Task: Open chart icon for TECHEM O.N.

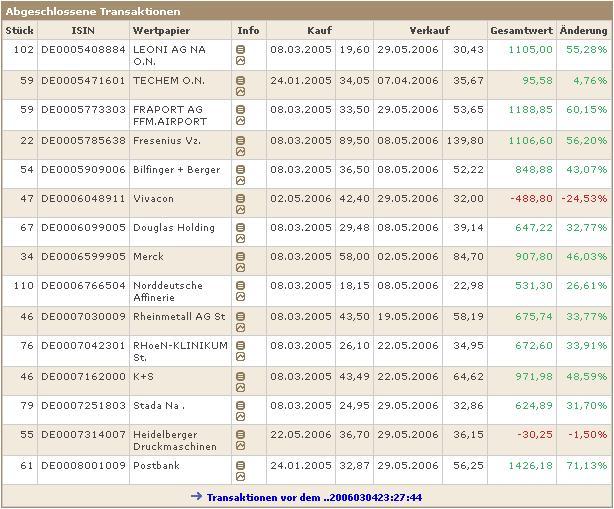Action: (240, 92)
